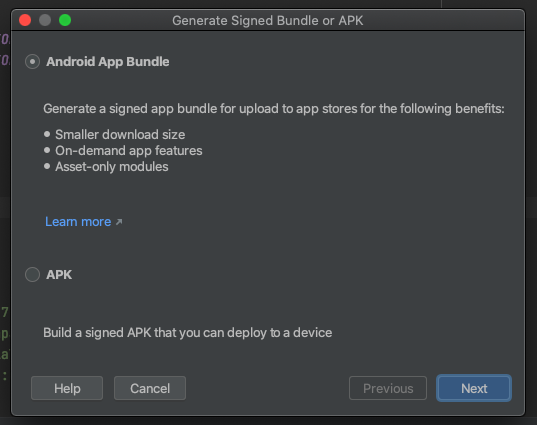
Task: Select the Android App Bundle radio button
Action: (x=33, y=62)
